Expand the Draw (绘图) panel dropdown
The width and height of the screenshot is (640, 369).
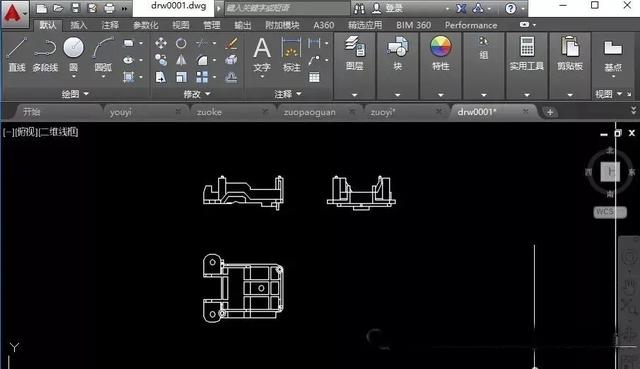point(75,94)
